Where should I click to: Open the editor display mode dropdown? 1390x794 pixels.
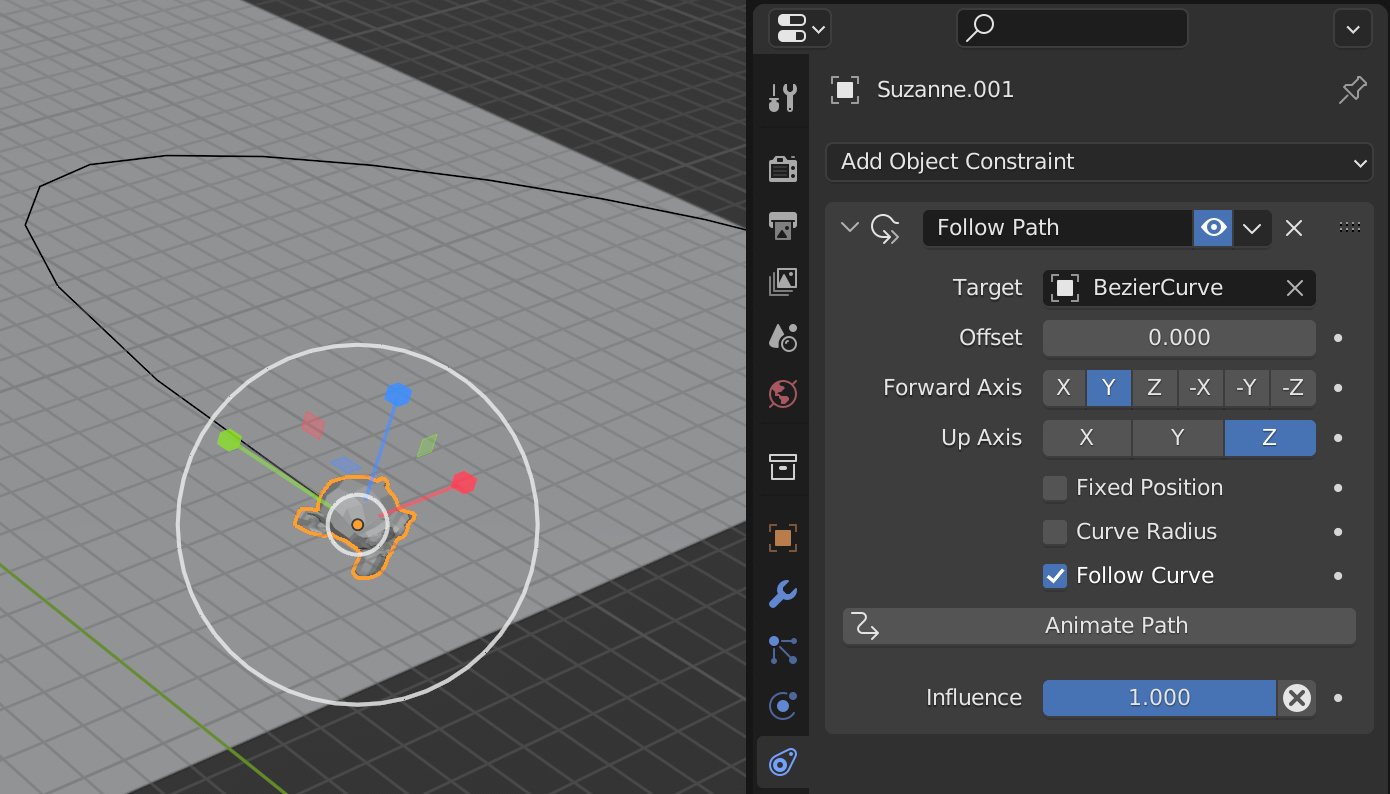[x=799, y=28]
